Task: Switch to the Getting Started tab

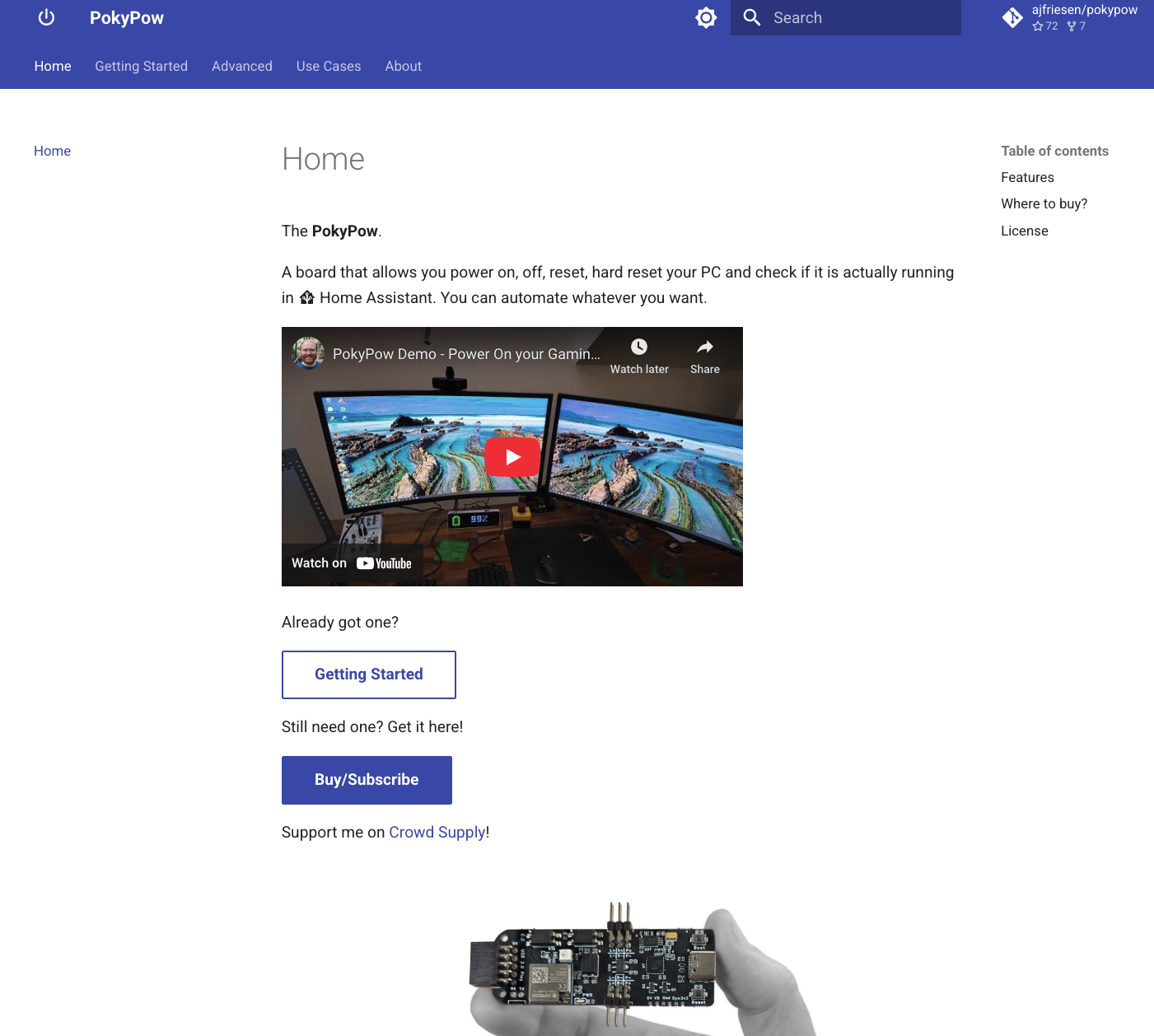Action: coord(141,66)
